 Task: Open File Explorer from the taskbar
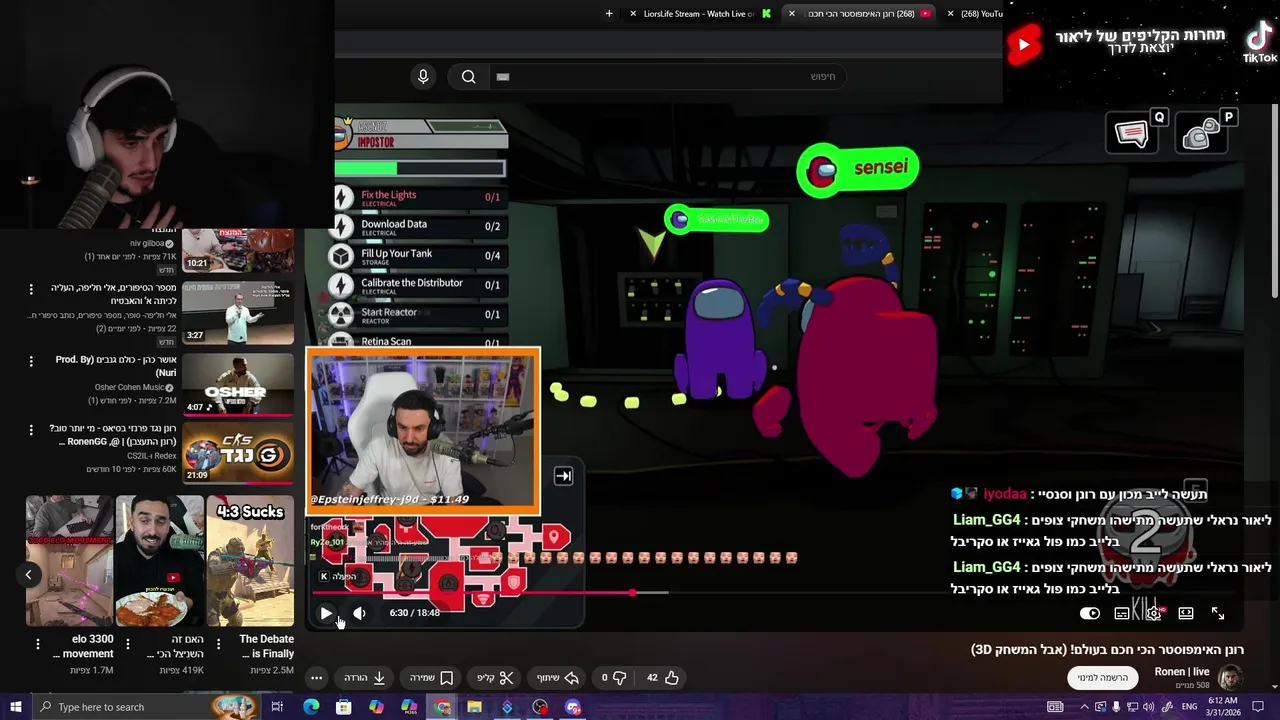474,707
